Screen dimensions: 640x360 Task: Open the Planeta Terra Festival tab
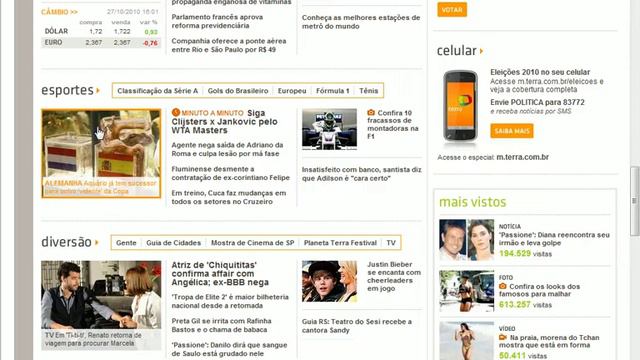[x=340, y=242]
